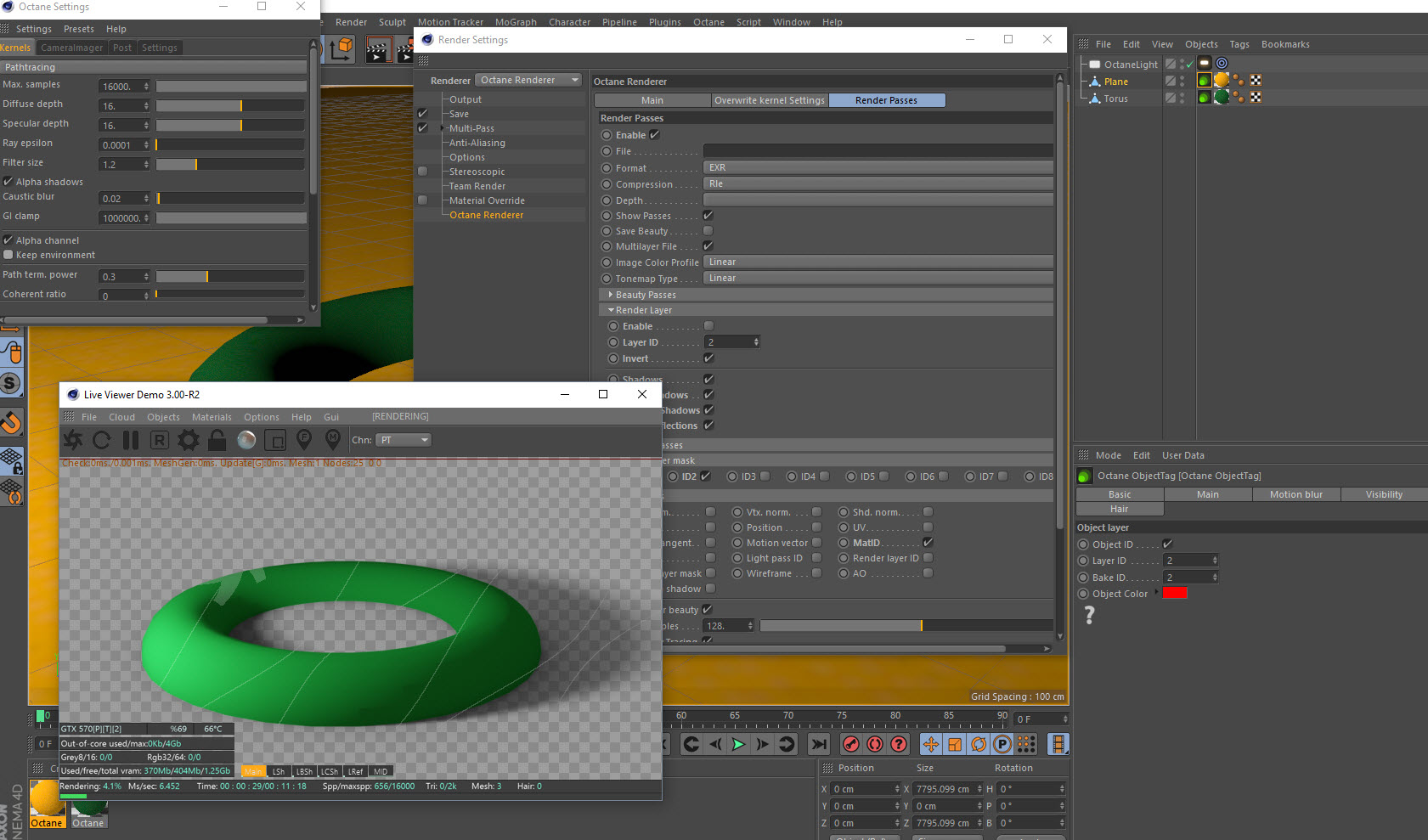This screenshot has height=840, width=1428.
Task: Toggle Render Layer Invert checkbox
Action: 708,358
